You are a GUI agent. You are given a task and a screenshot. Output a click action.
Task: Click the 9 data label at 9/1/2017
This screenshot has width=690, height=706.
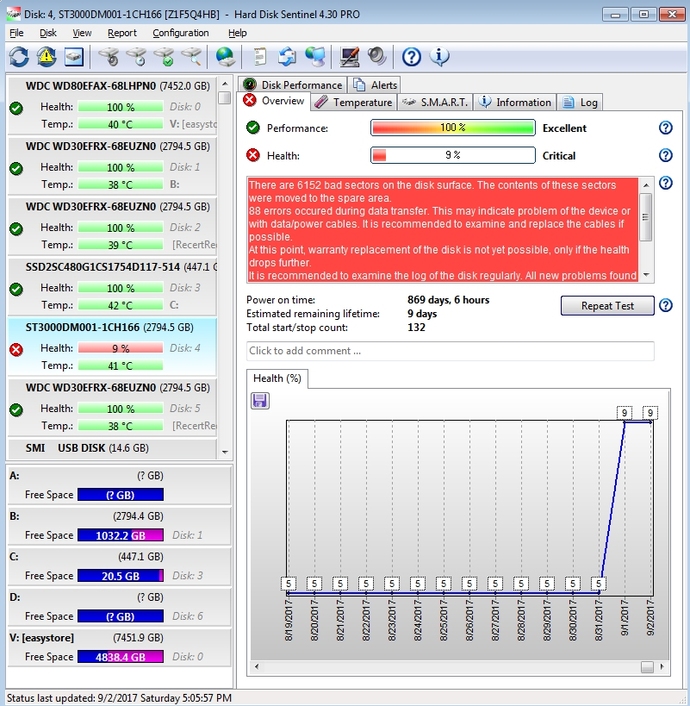624,412
